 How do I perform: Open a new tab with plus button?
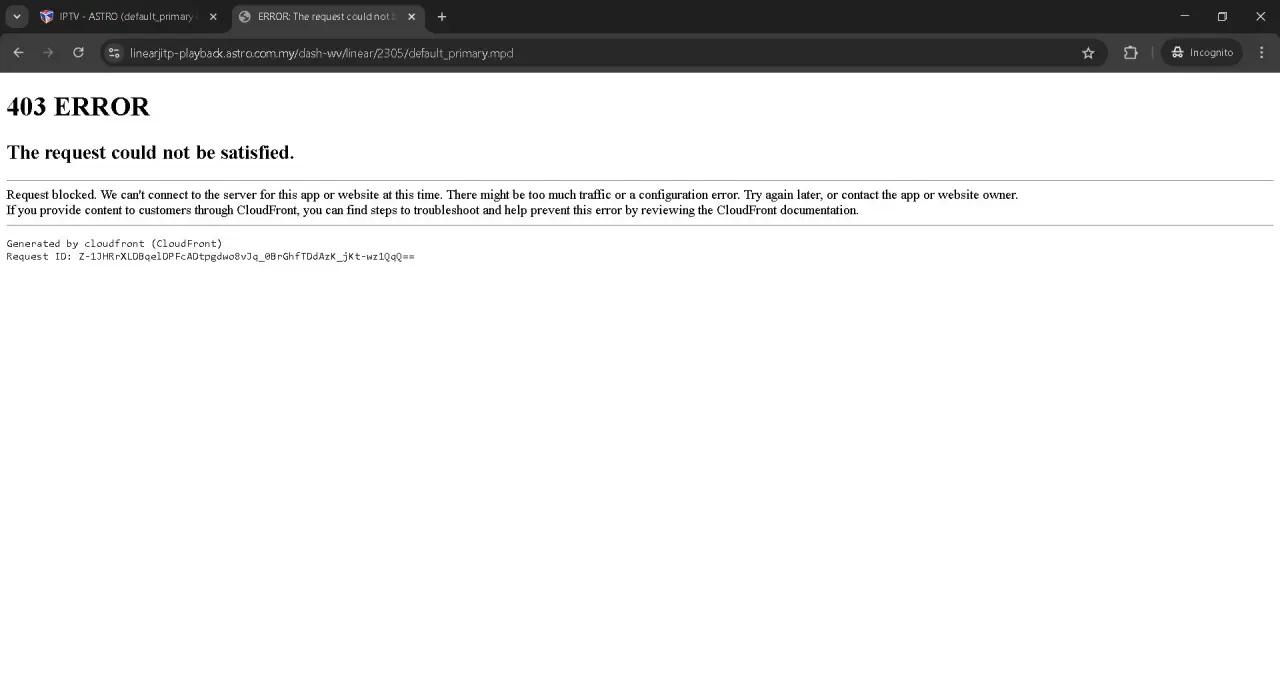(442, 17)
